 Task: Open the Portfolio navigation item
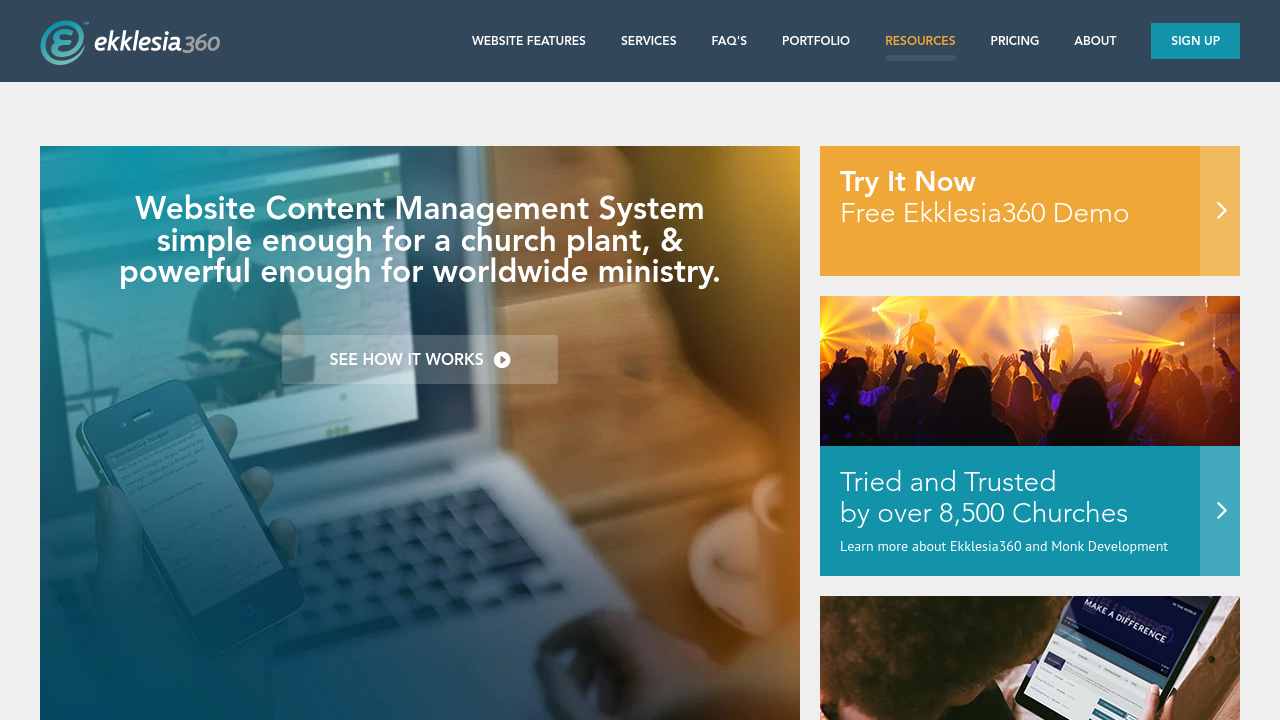click(x=816, y=41)
